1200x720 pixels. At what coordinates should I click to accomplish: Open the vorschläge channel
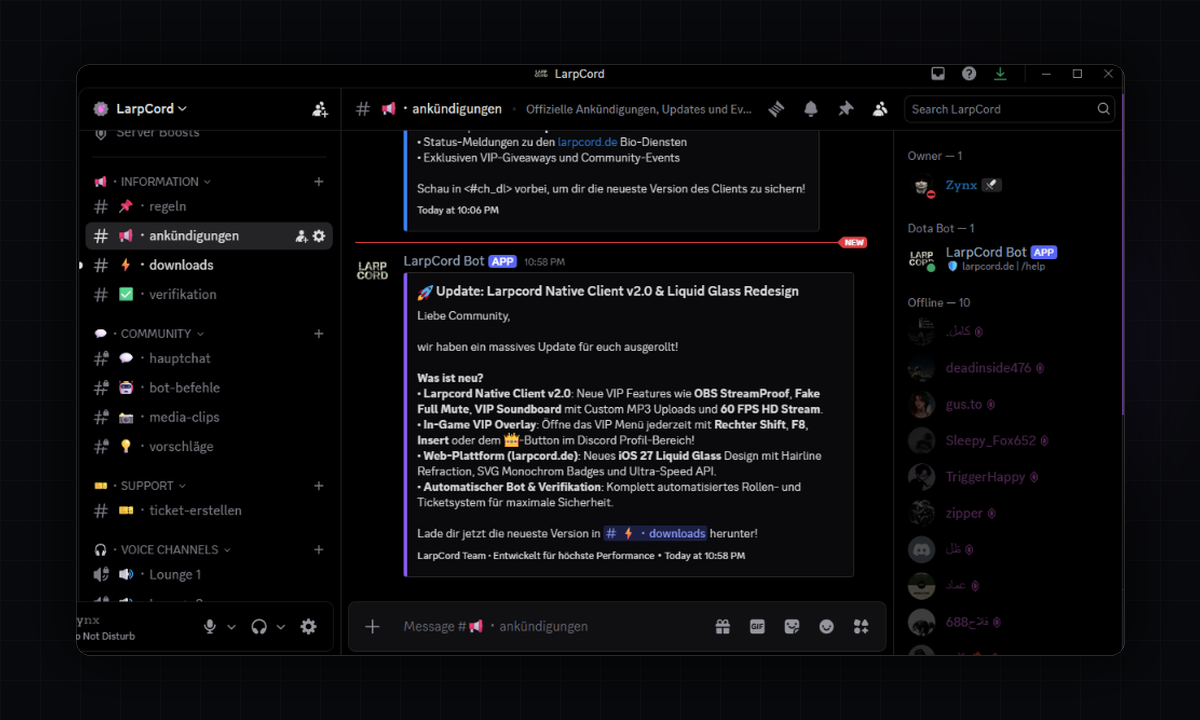click(209, 447)
